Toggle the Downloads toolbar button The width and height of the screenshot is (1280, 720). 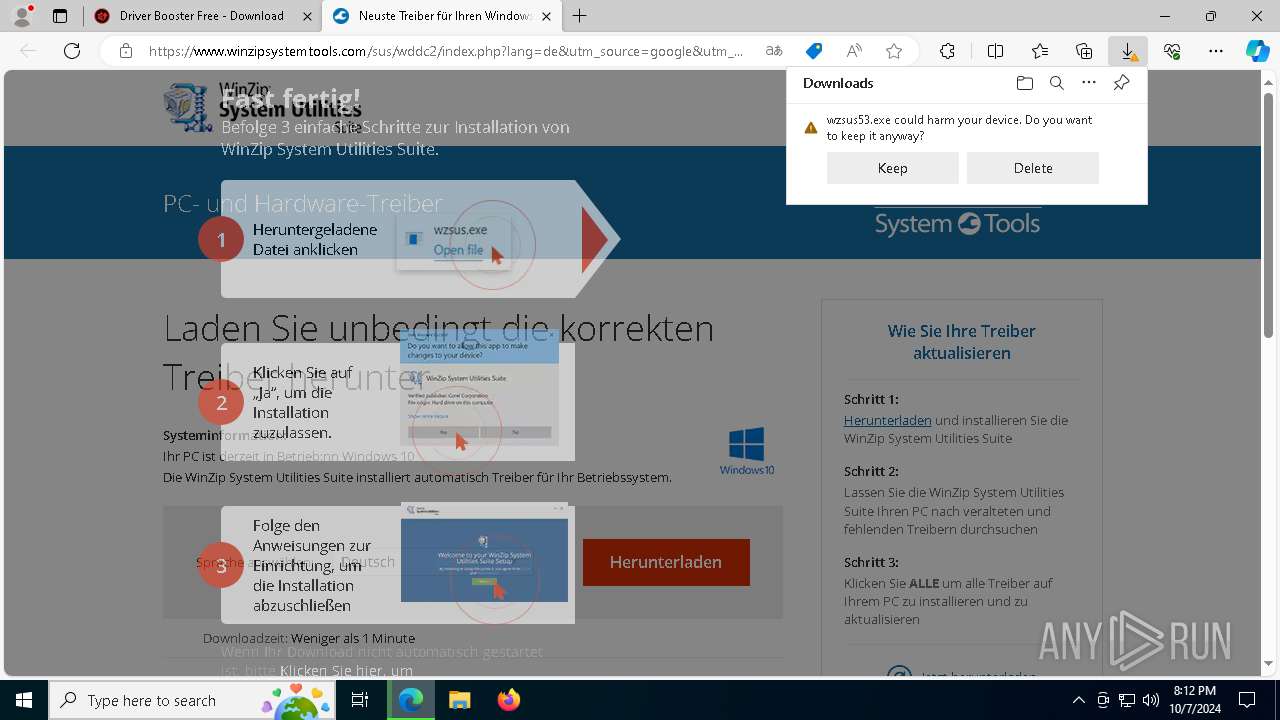tap(1128, 51)
